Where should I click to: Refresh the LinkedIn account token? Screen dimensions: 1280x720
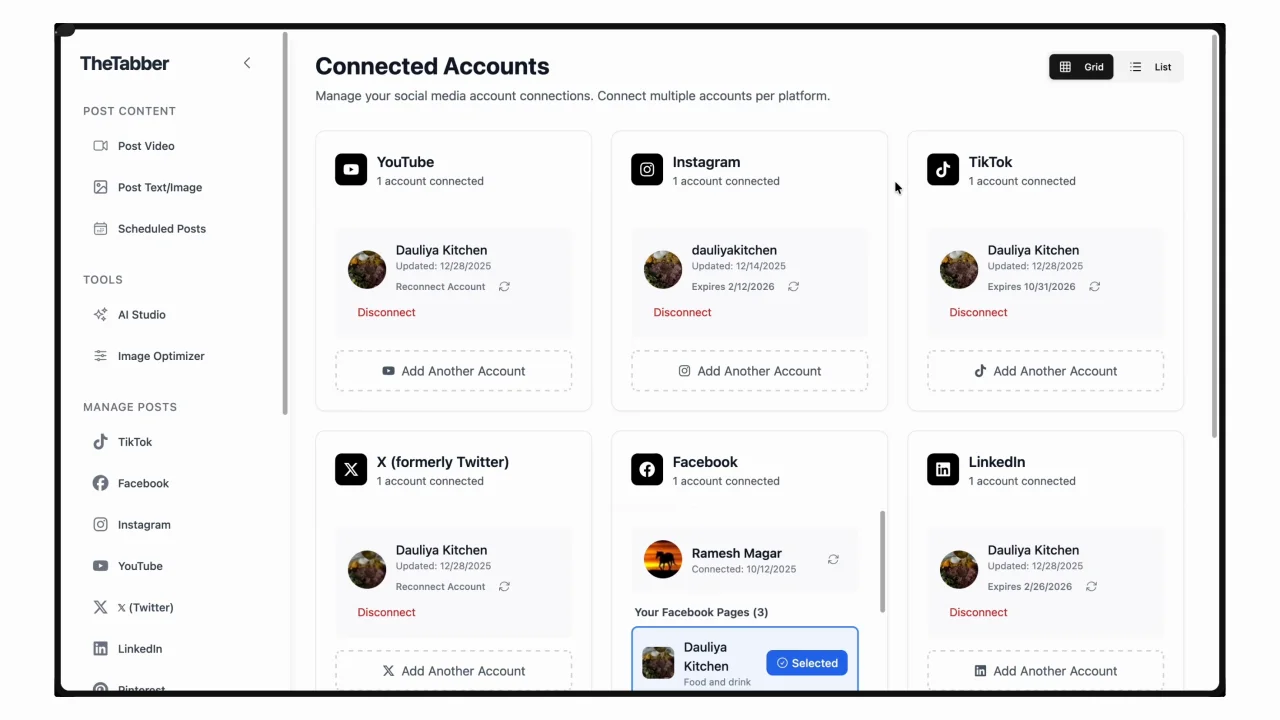[1091, 587]
